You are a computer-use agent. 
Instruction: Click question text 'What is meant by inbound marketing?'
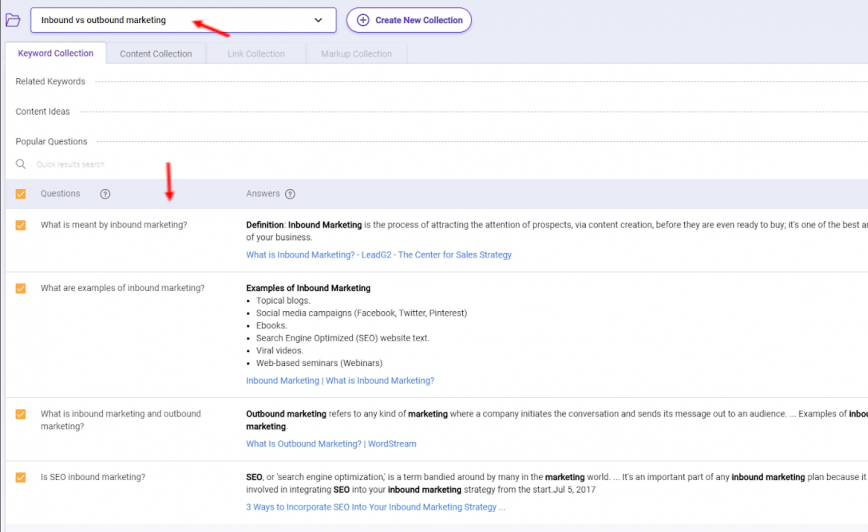tap(113, 225)
